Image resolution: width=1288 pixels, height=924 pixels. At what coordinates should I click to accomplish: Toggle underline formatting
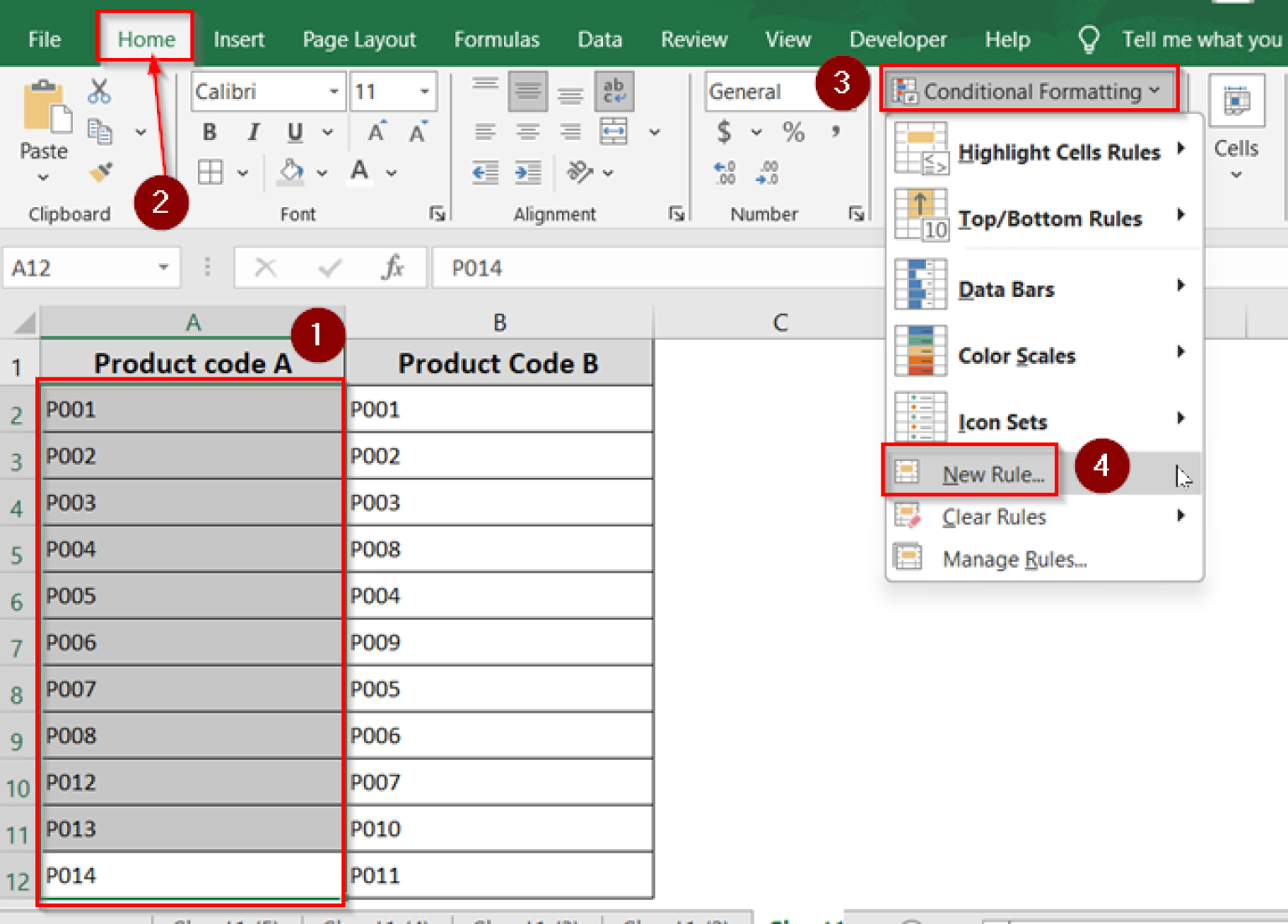pyautogui.click(x=293, y=132)
